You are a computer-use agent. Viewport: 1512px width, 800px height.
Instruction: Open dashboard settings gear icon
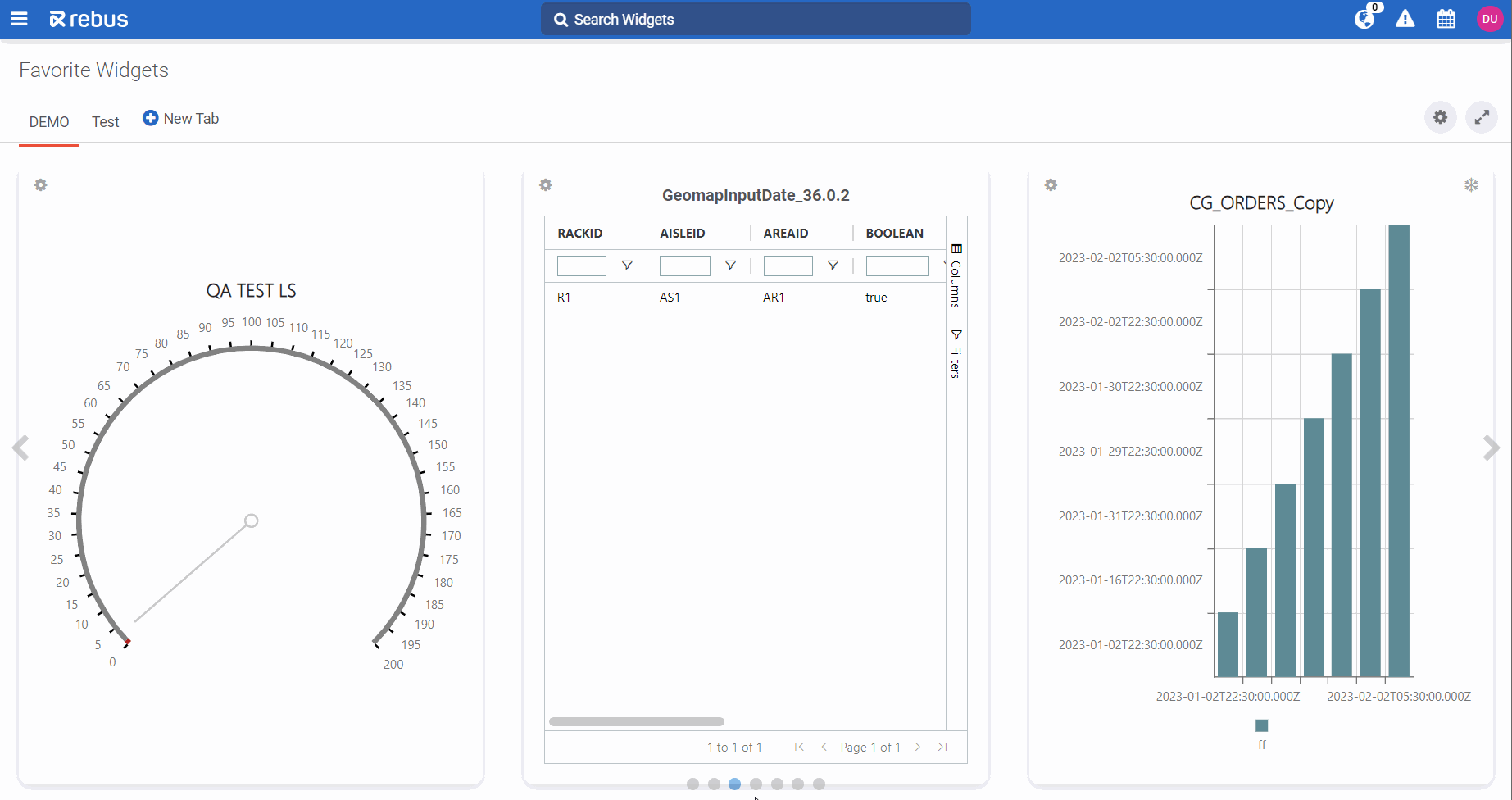point(1440,117)
